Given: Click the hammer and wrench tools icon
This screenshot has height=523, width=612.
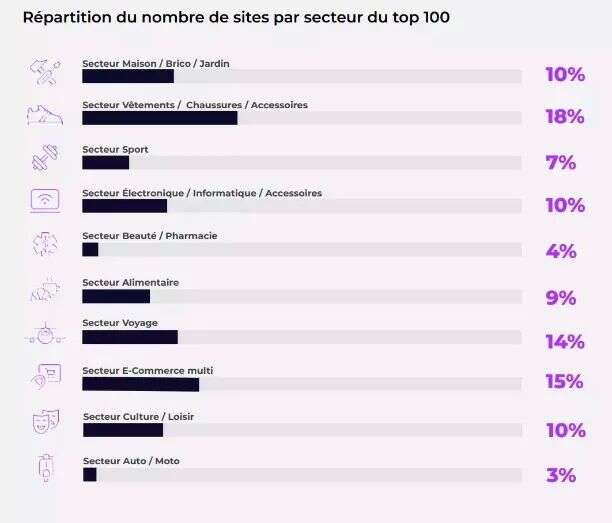Looking at the screenshot, I should click(45, 70).
